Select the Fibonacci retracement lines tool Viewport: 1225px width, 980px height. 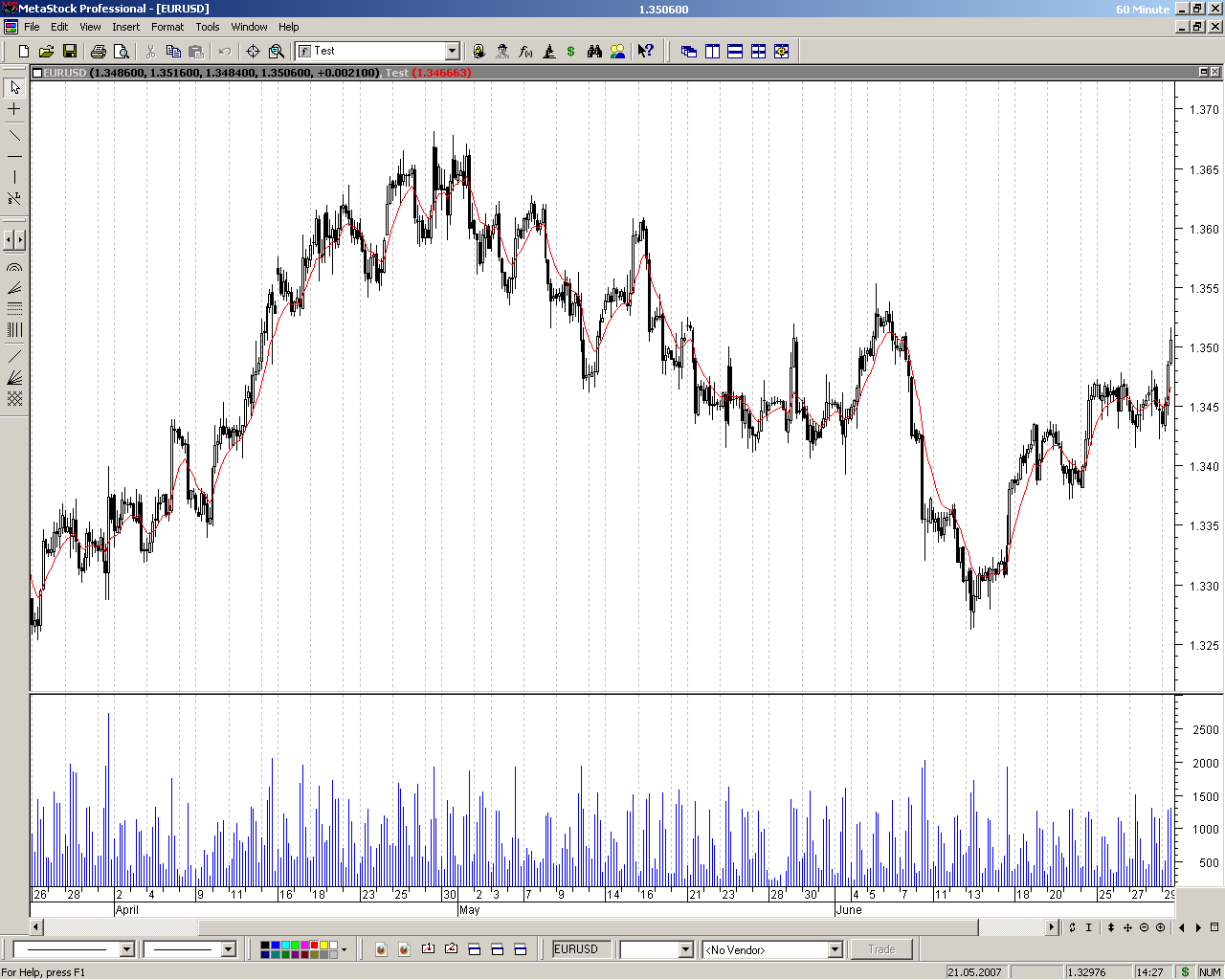[x=14, y=309]
